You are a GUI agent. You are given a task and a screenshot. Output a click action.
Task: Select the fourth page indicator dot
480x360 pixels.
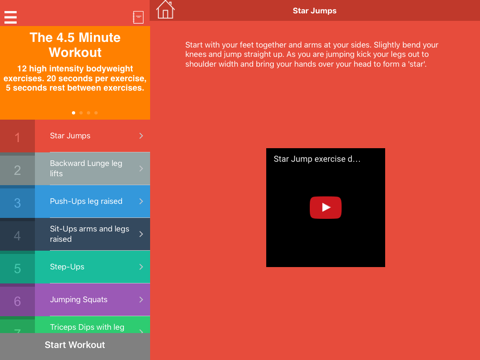click(x=96, y=113)
